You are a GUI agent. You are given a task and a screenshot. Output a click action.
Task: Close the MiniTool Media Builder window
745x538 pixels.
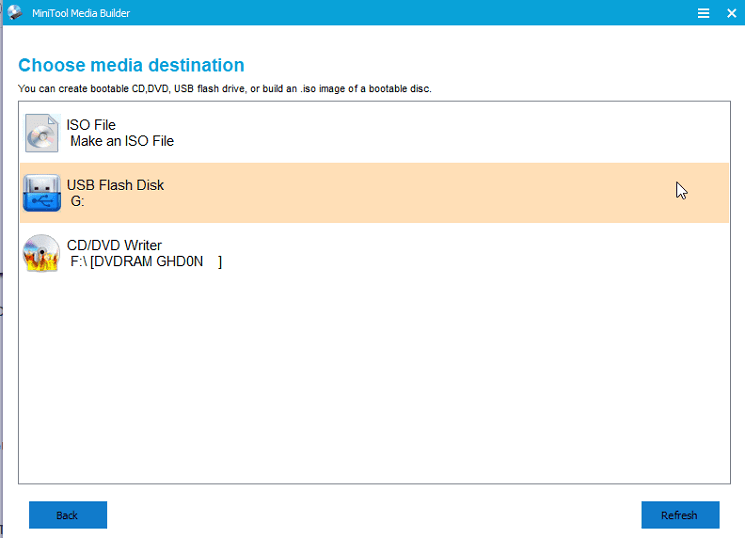(731, 13)
